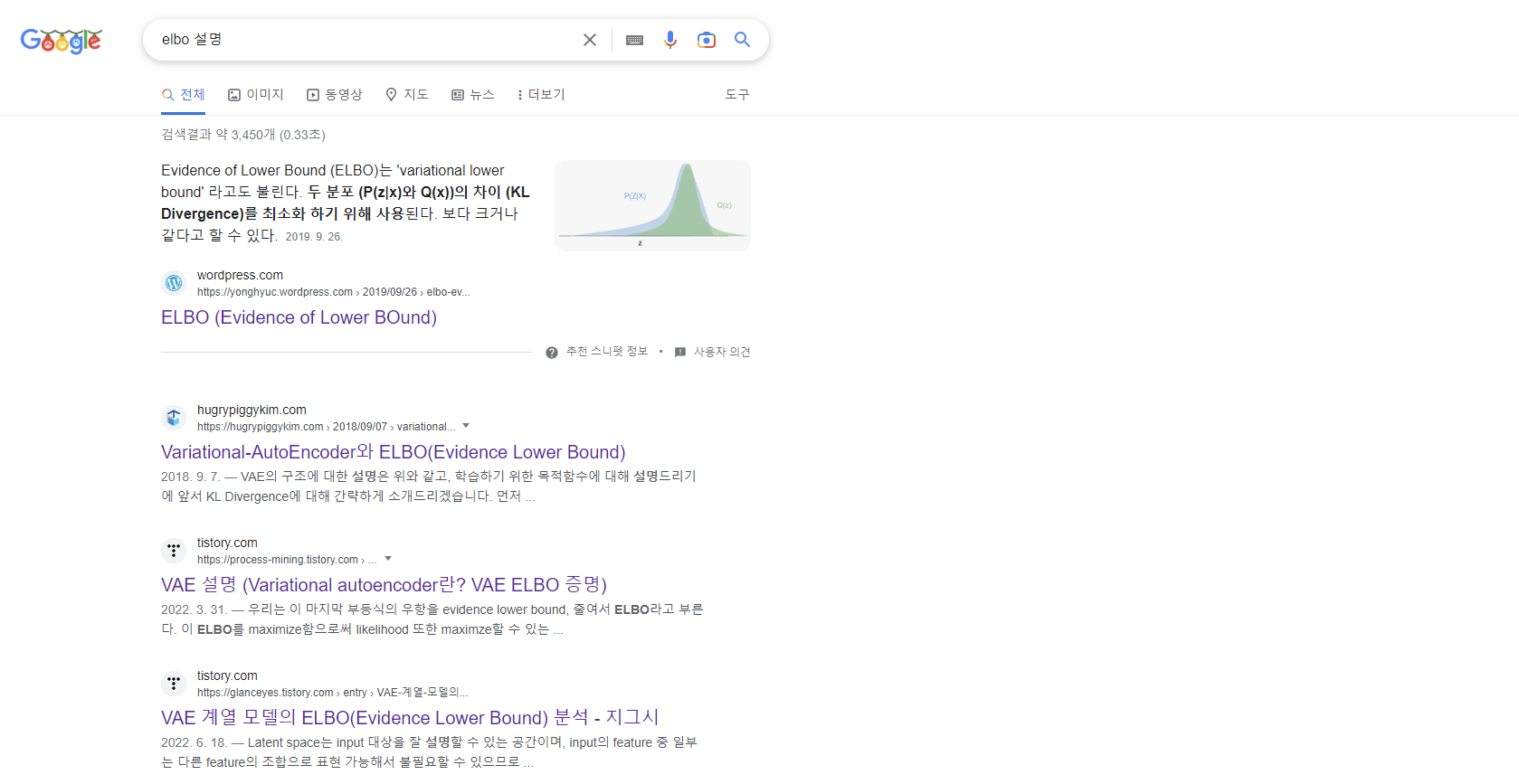Viewport: 1519px width, 784px height.
Task: Click favicon of process-mining.tistory.com result
Action: 174,551
